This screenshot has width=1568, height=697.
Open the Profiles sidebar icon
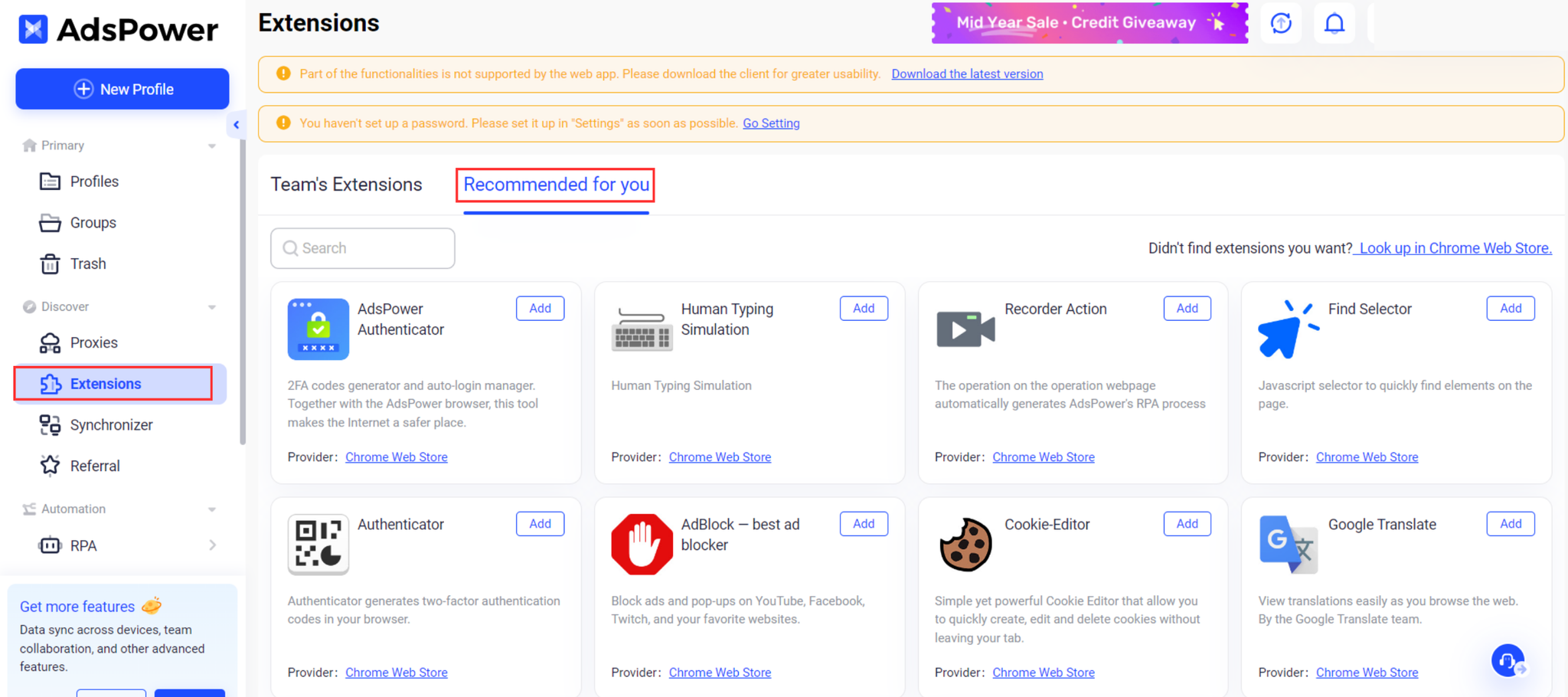50,182
